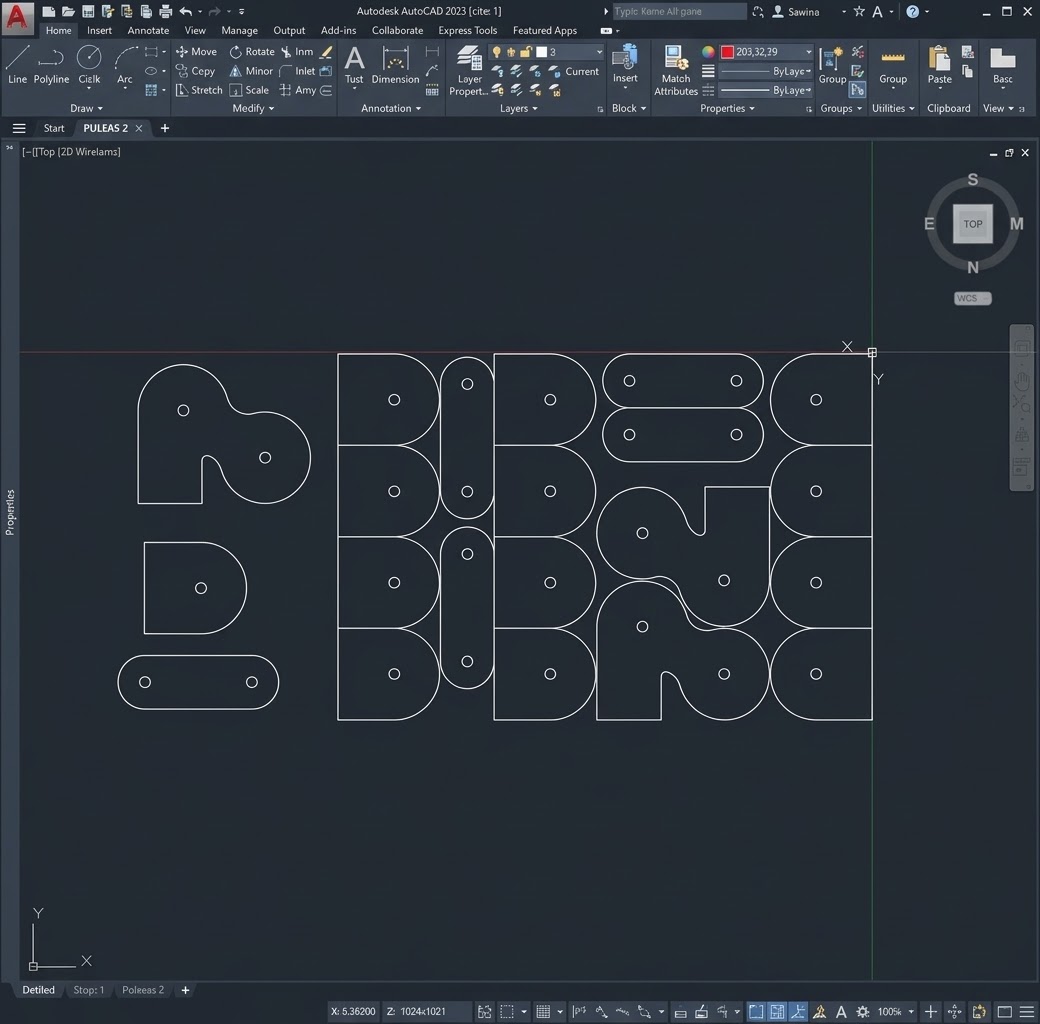Switch to the Express Tools tab
Screen dimensions: 1040x1024
(467, 31)
